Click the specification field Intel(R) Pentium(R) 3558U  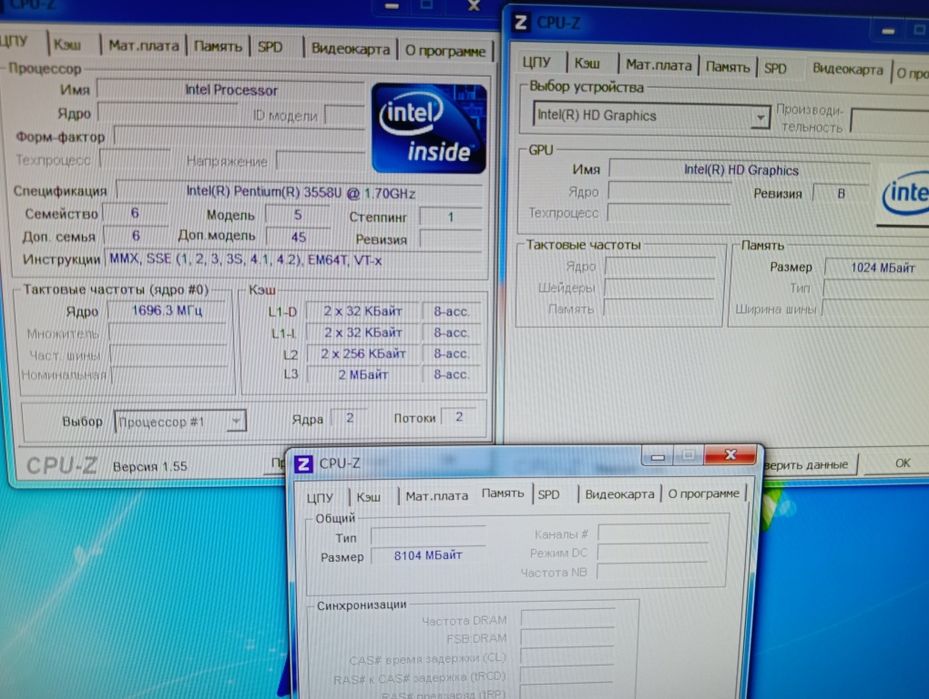pos(300,193)
